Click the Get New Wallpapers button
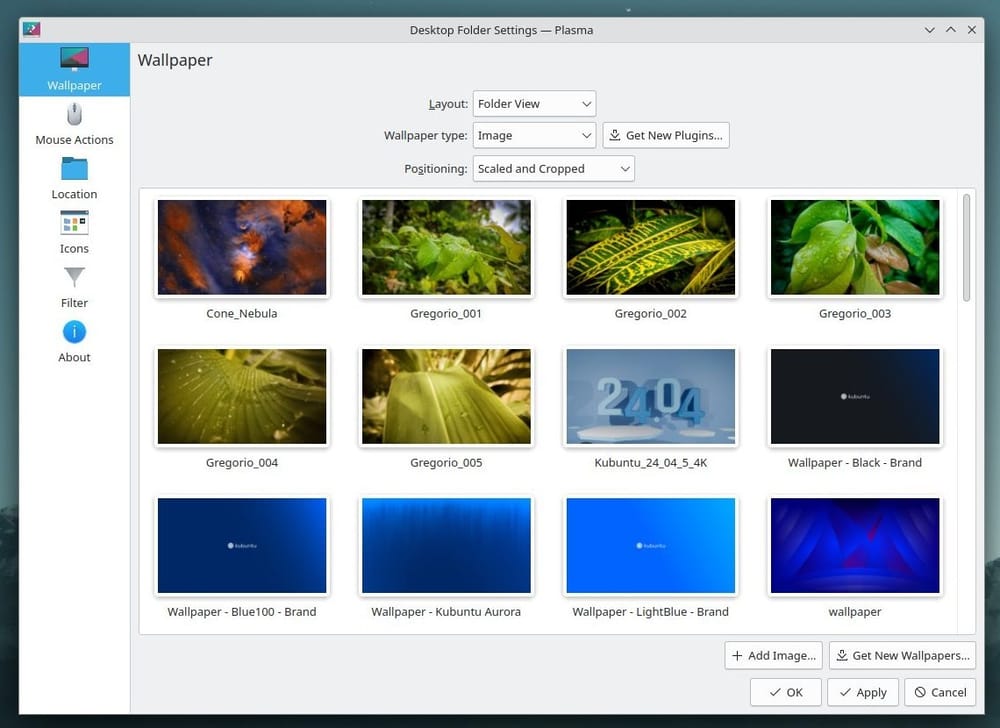Viewport: 1000px width, 728px height. tap(901, 655)
